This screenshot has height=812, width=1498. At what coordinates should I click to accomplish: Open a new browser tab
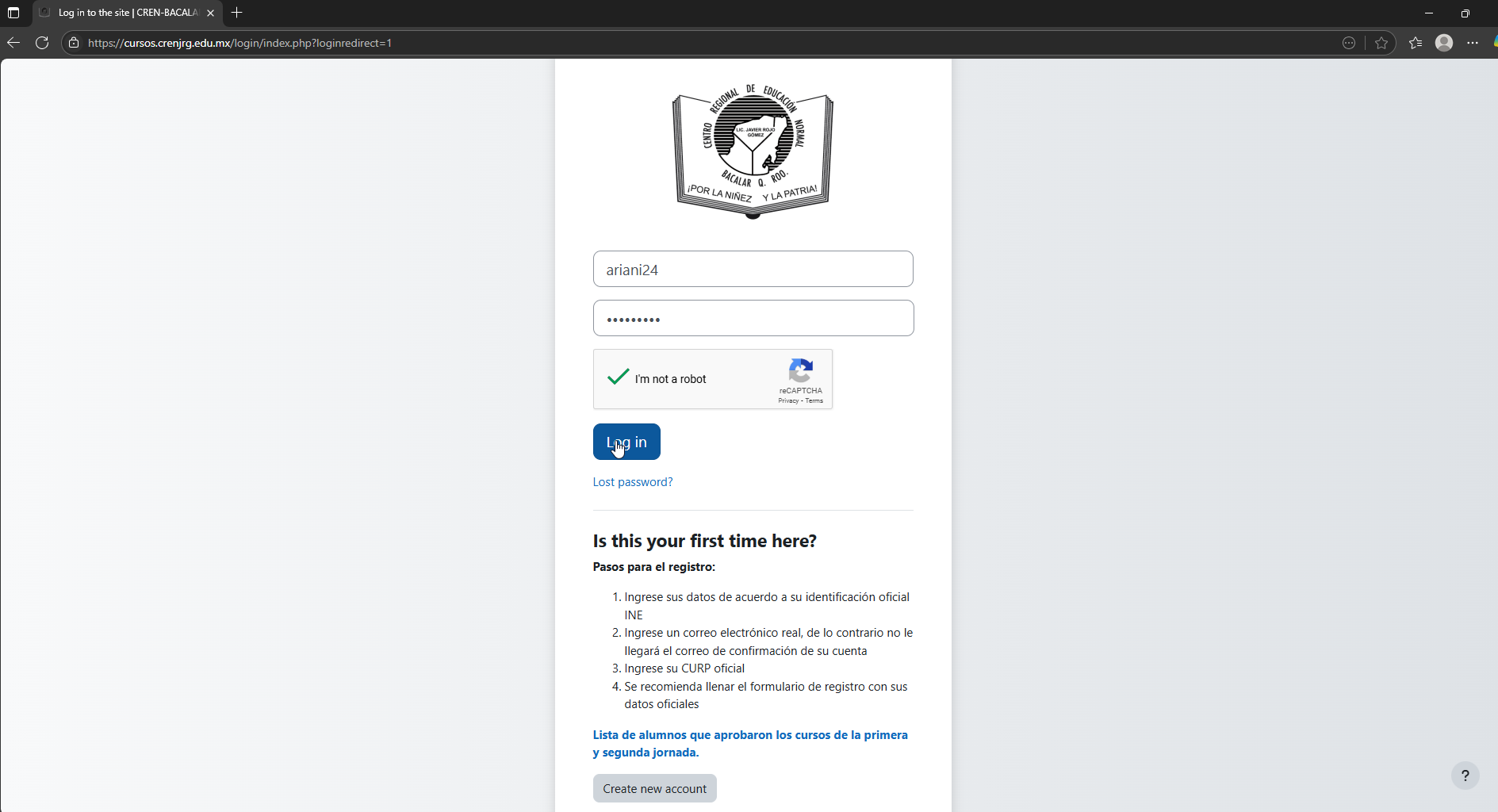point(236,13)
